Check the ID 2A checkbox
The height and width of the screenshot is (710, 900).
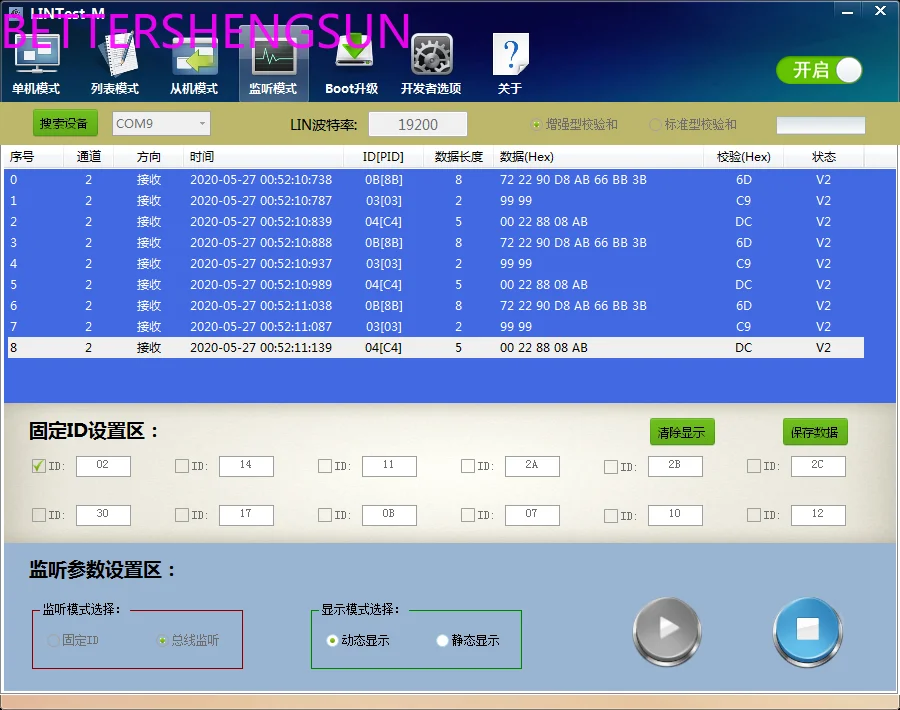467,466
